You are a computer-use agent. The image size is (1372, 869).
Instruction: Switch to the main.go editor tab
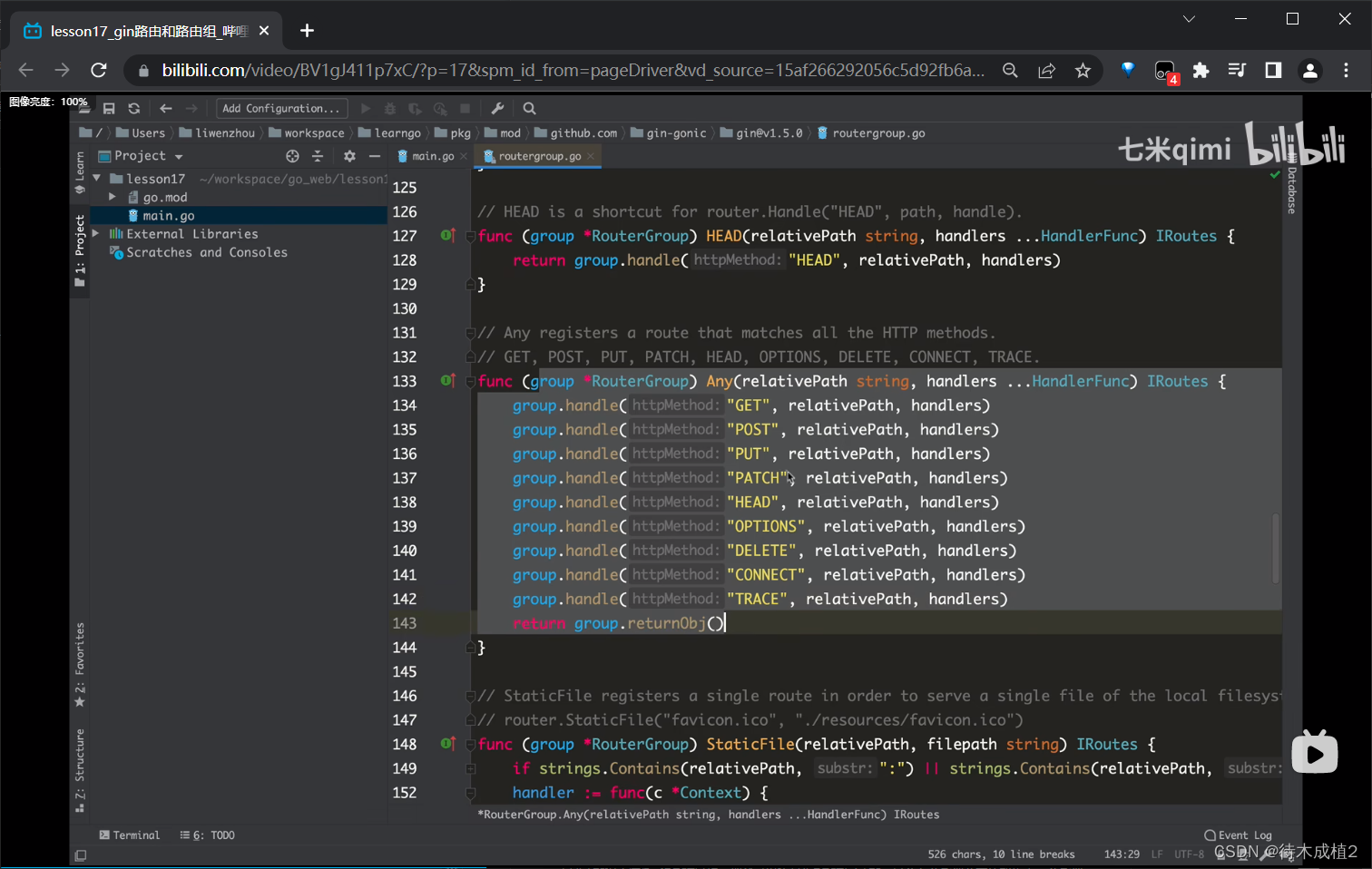point(432,156)
